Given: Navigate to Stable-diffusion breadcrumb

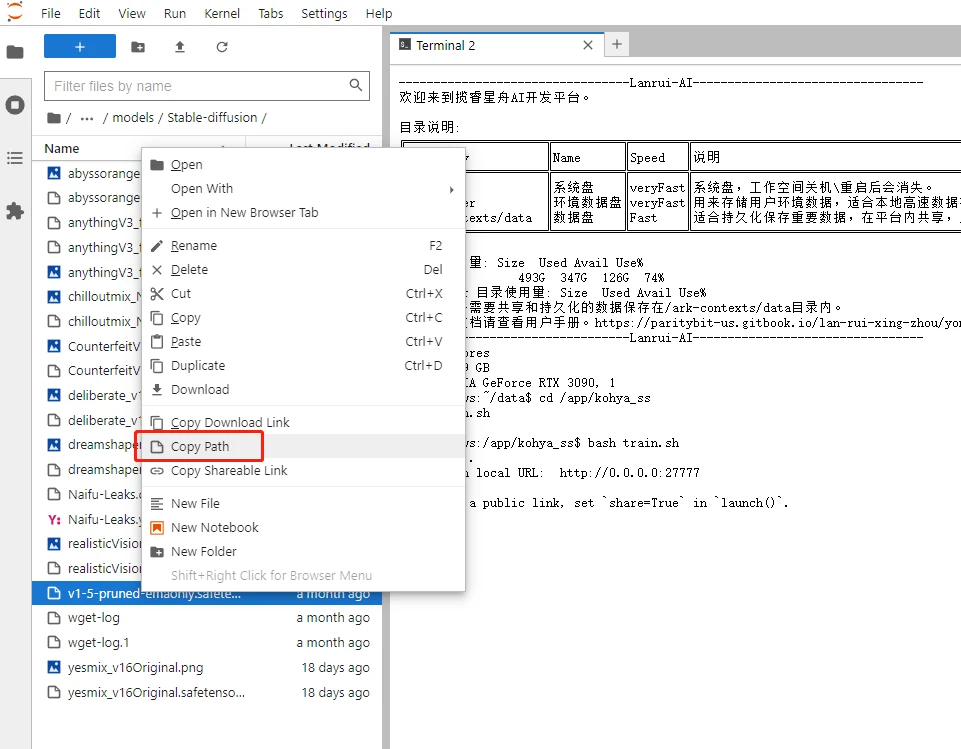Looking at the screenshot, I should point(212,118).
